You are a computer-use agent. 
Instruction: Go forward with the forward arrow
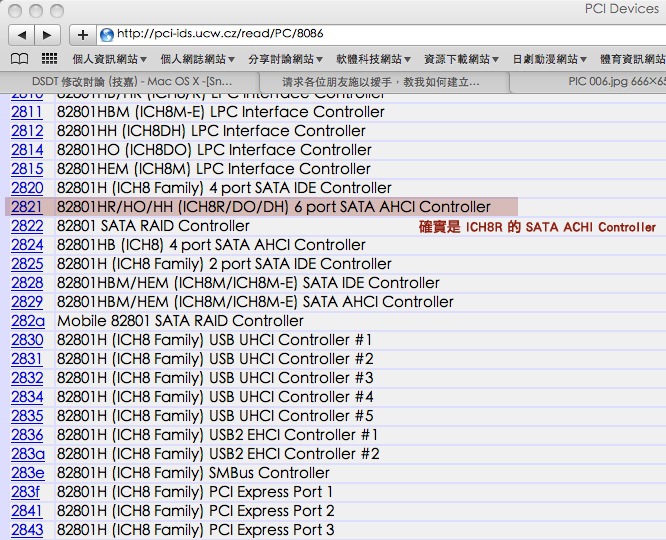click(x=48, y=34)
